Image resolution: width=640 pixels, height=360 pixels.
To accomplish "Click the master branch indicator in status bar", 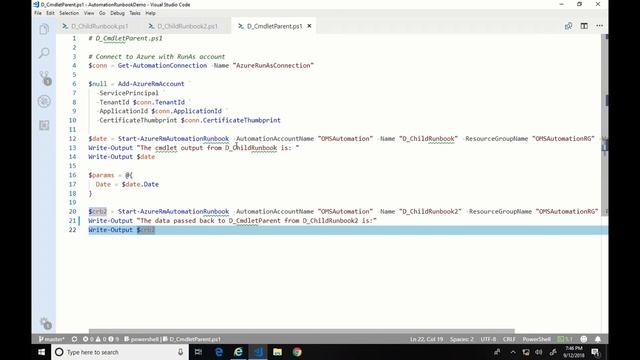I will (51, 339).
